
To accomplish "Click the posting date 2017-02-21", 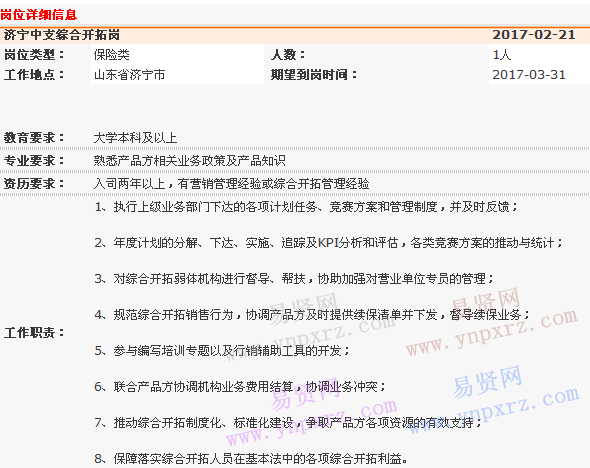I will point(534,35).
